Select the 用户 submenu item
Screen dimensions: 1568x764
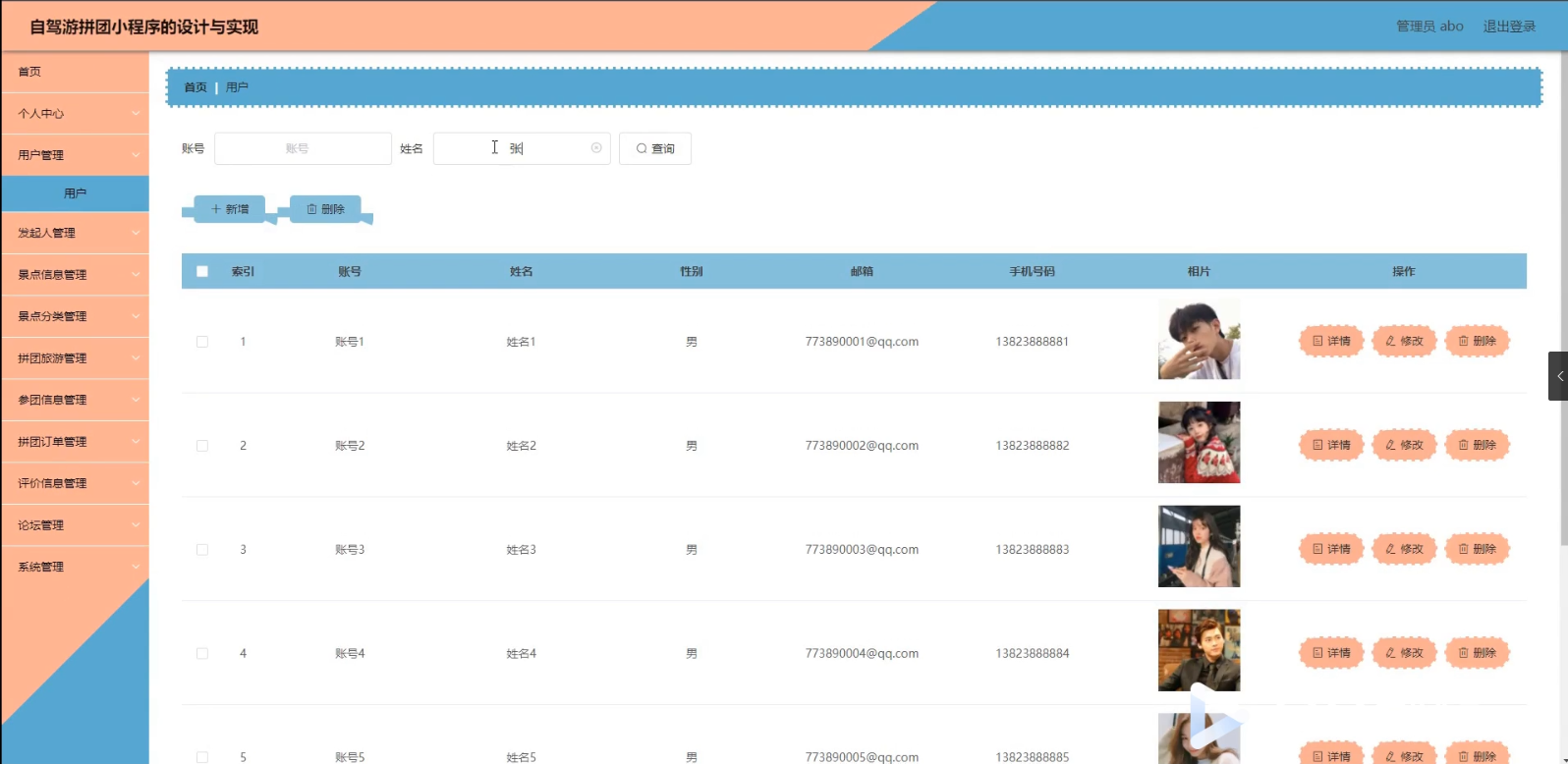[75, 193]
